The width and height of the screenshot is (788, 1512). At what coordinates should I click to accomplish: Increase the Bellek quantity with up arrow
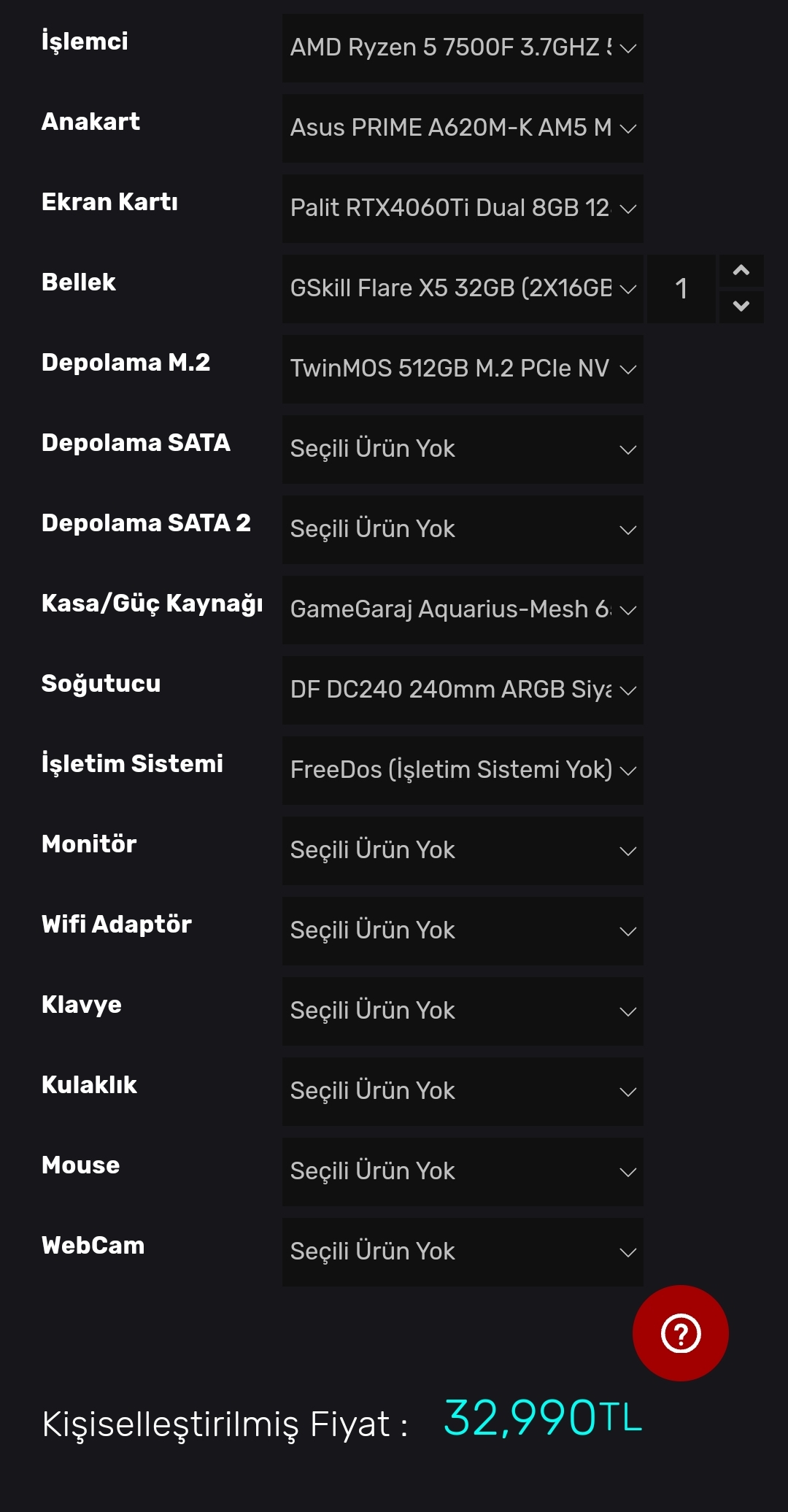coord(741,271)
